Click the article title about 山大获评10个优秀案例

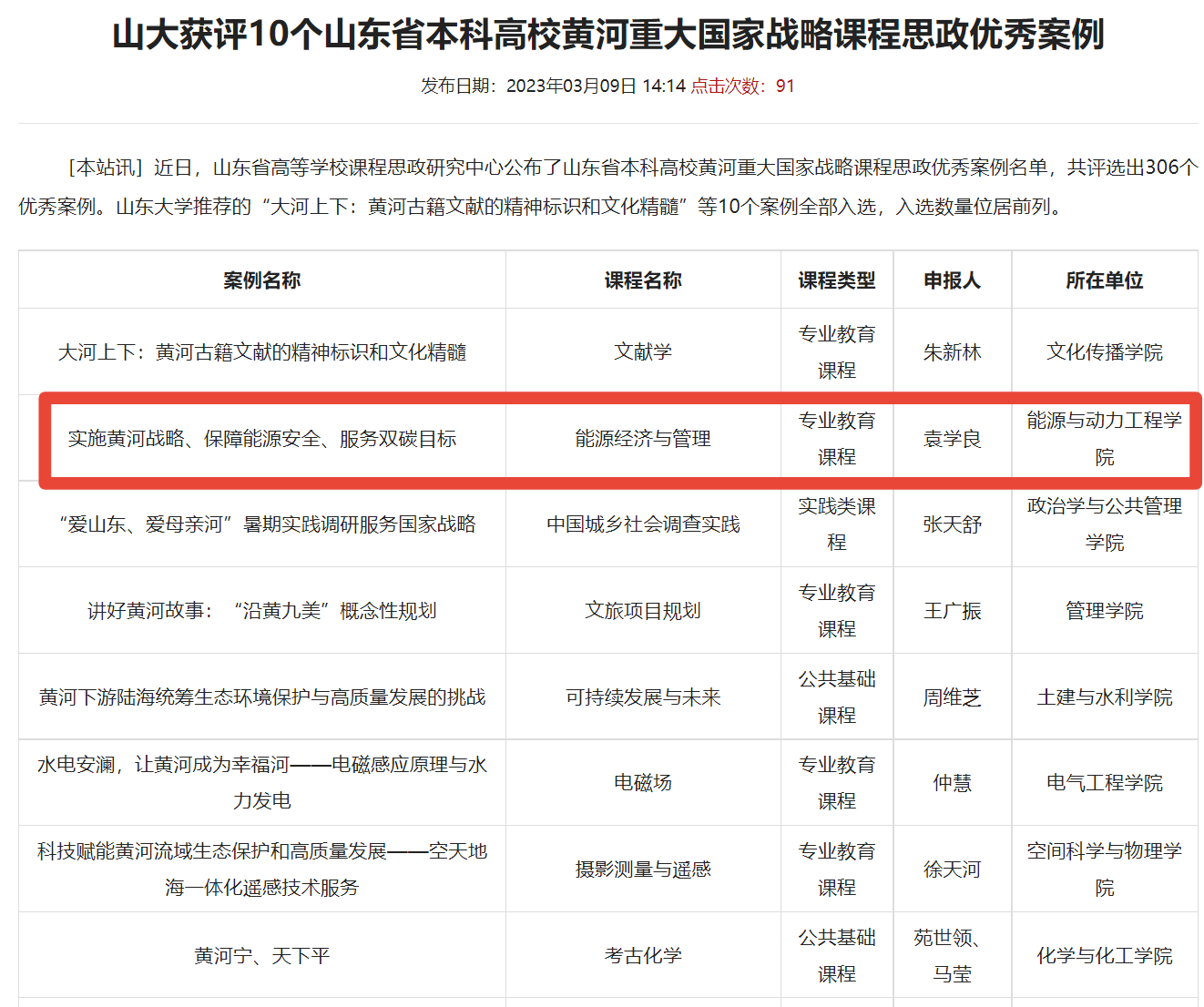(607, 35)
